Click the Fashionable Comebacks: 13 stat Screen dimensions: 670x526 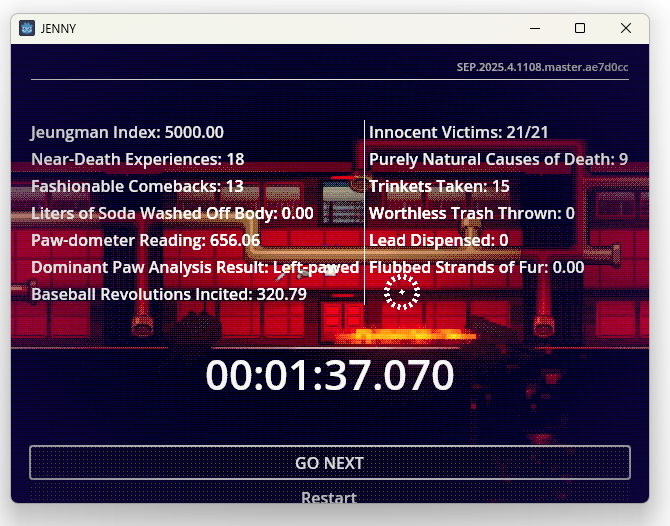coord(137,186)
